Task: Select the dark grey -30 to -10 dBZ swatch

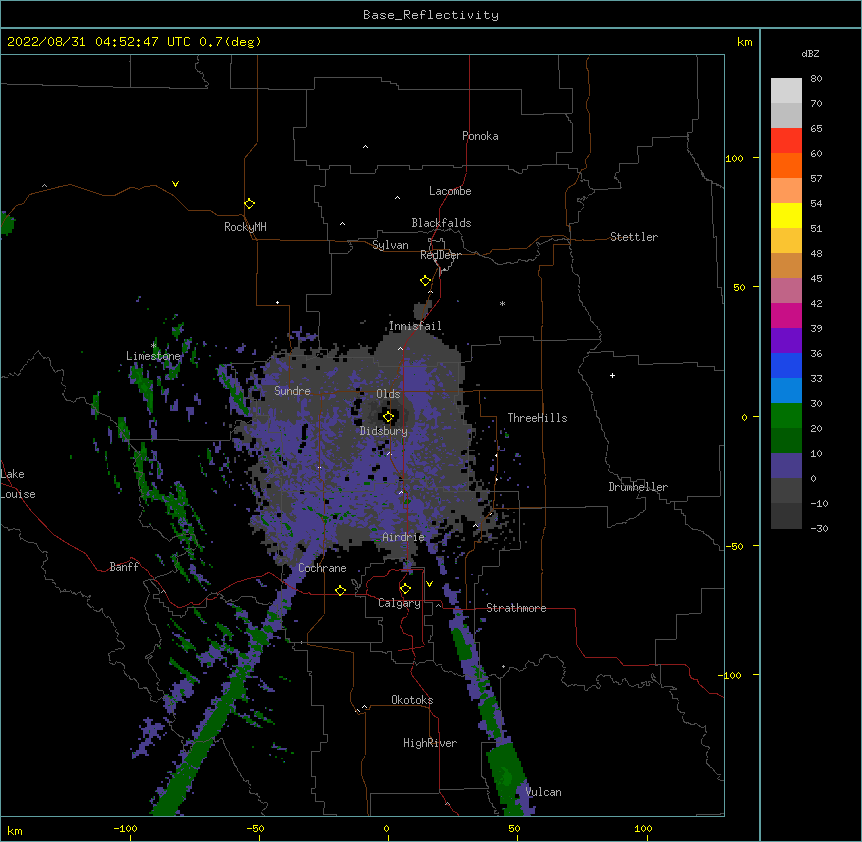Action: coord(786,516)
